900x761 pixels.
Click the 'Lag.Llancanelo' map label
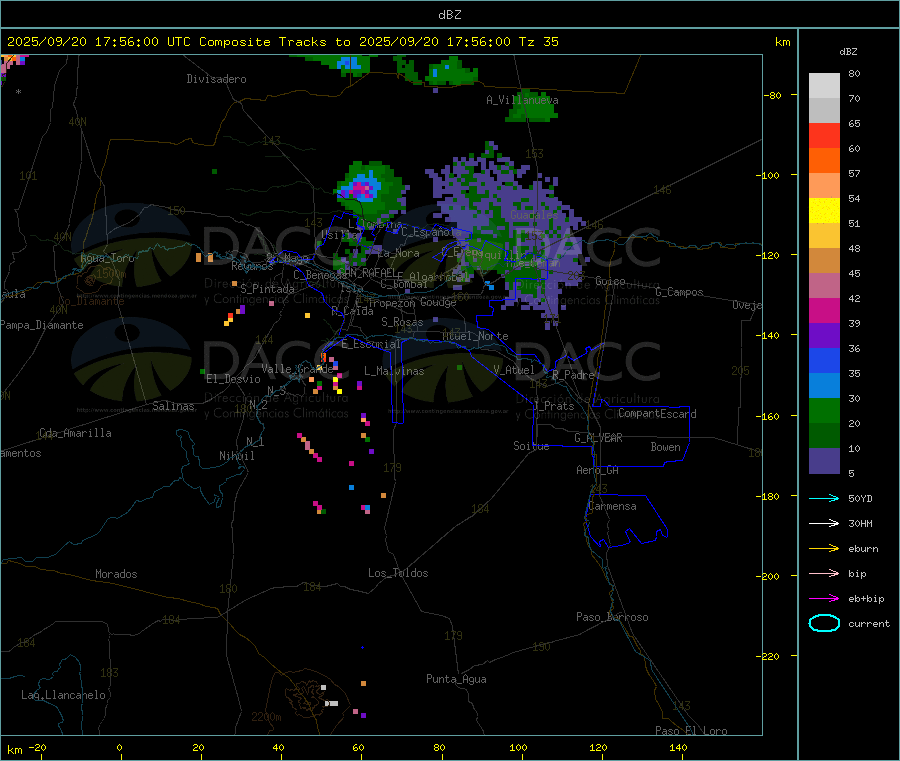[x=63, y=695]
